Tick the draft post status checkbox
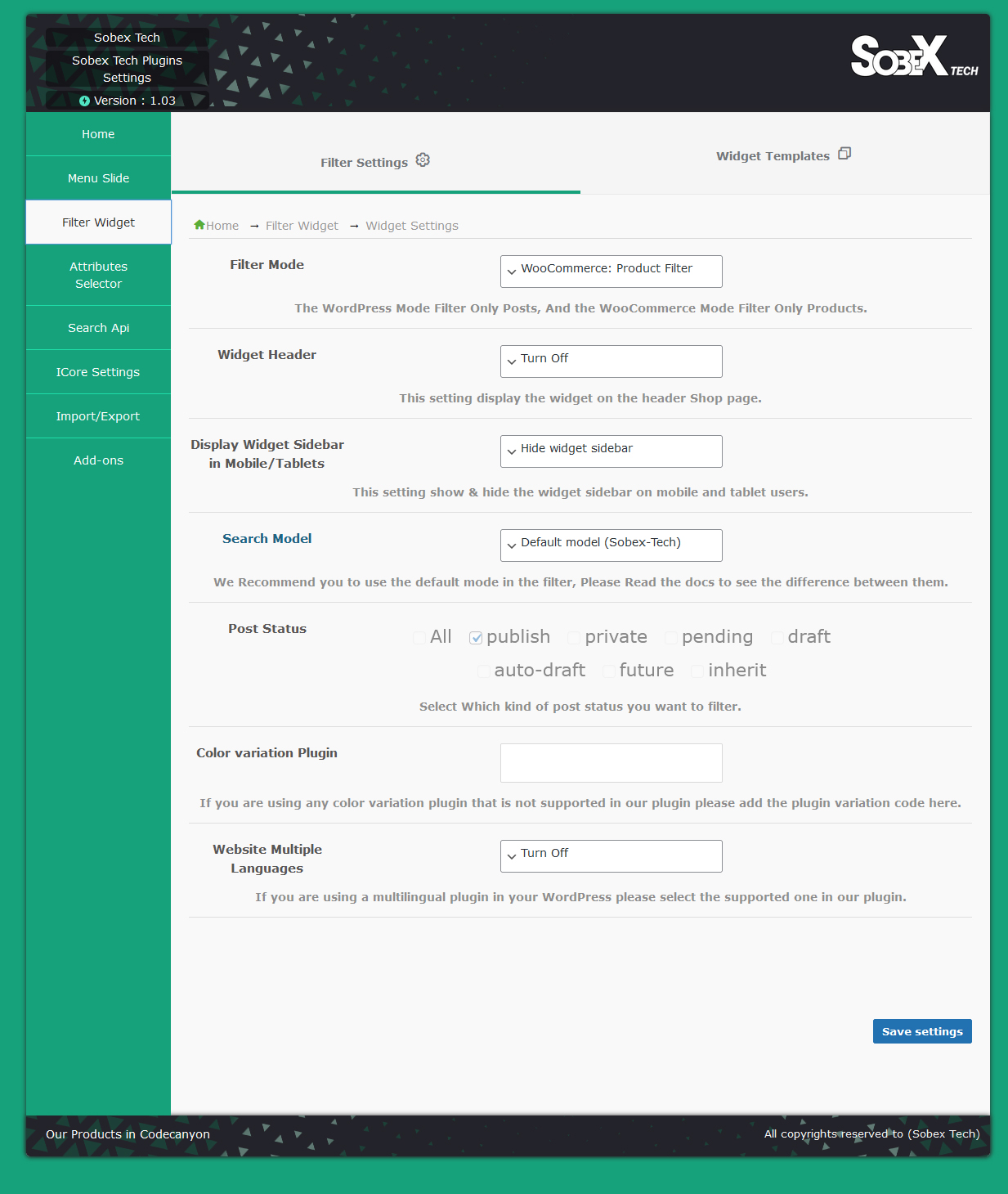The height and width of the screenshot is (1194, 1008). (777, 638)
